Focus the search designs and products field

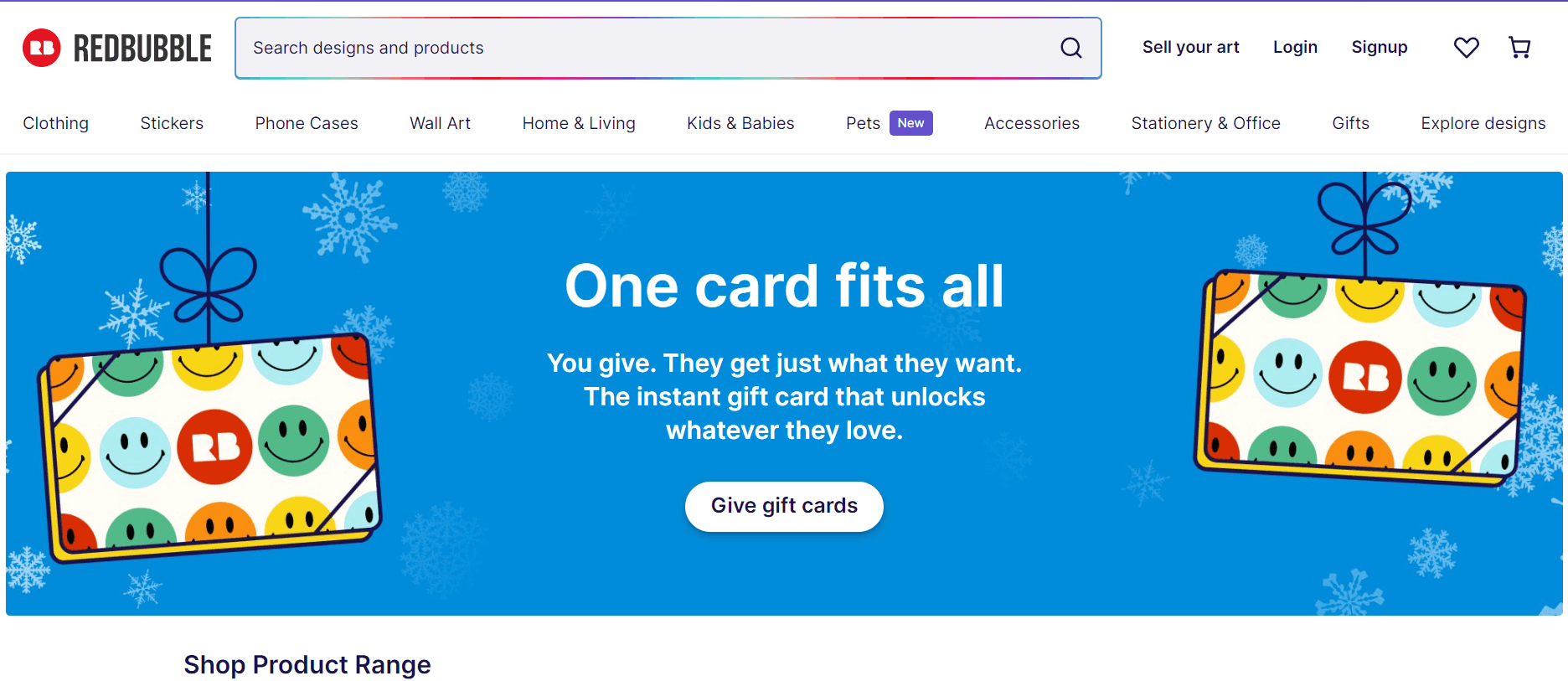[645, 48]
